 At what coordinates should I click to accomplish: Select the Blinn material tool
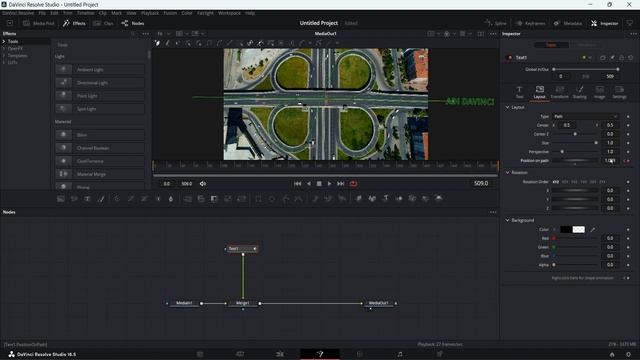click(x=100, y=135)
